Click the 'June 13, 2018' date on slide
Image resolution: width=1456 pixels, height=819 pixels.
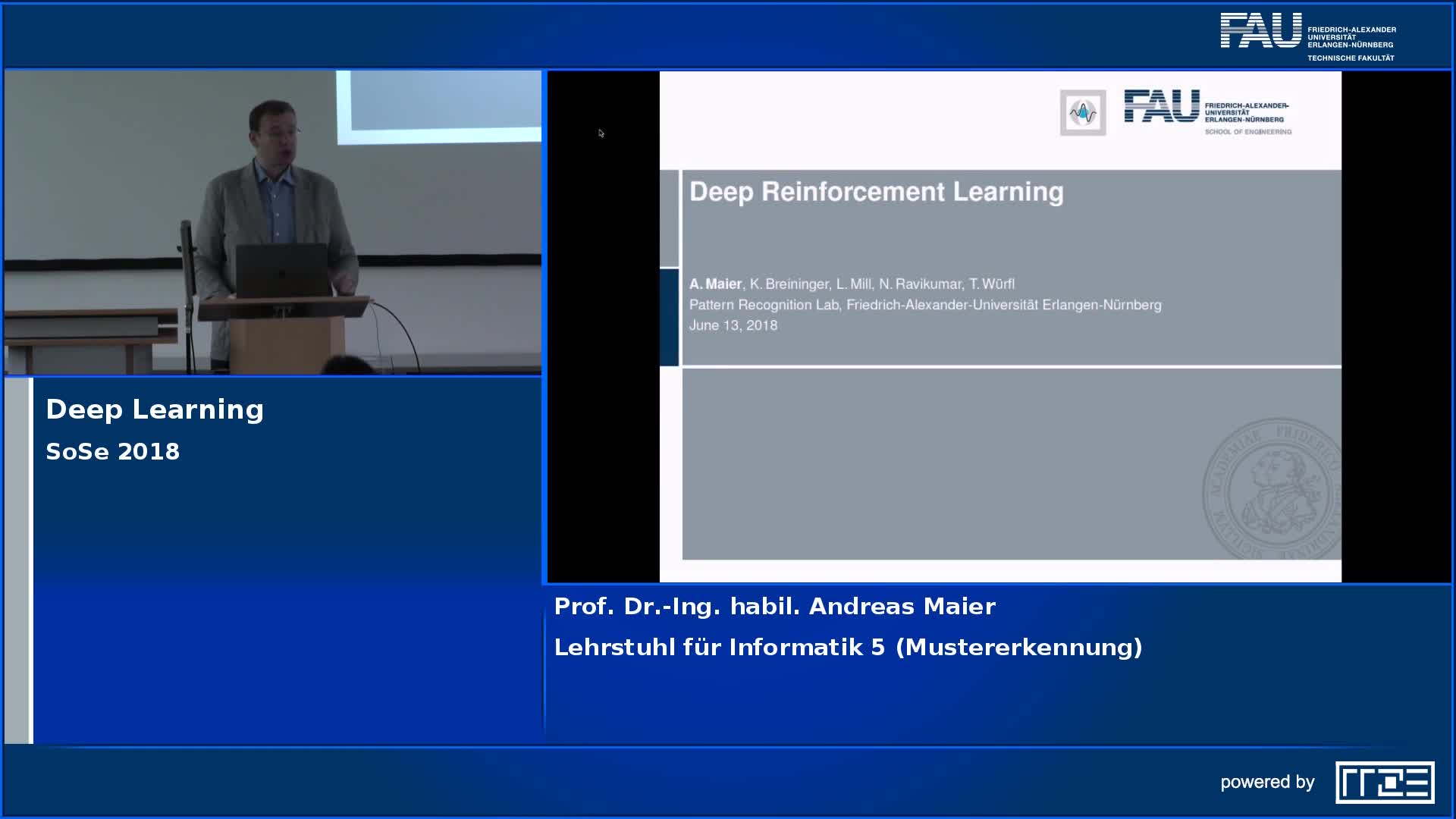click(x=733, y=326)
